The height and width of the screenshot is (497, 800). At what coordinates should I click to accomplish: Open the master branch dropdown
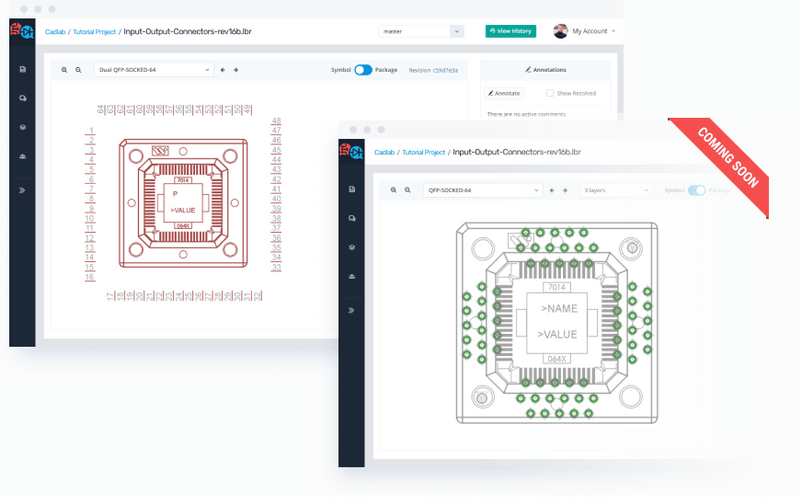point(421,31)
